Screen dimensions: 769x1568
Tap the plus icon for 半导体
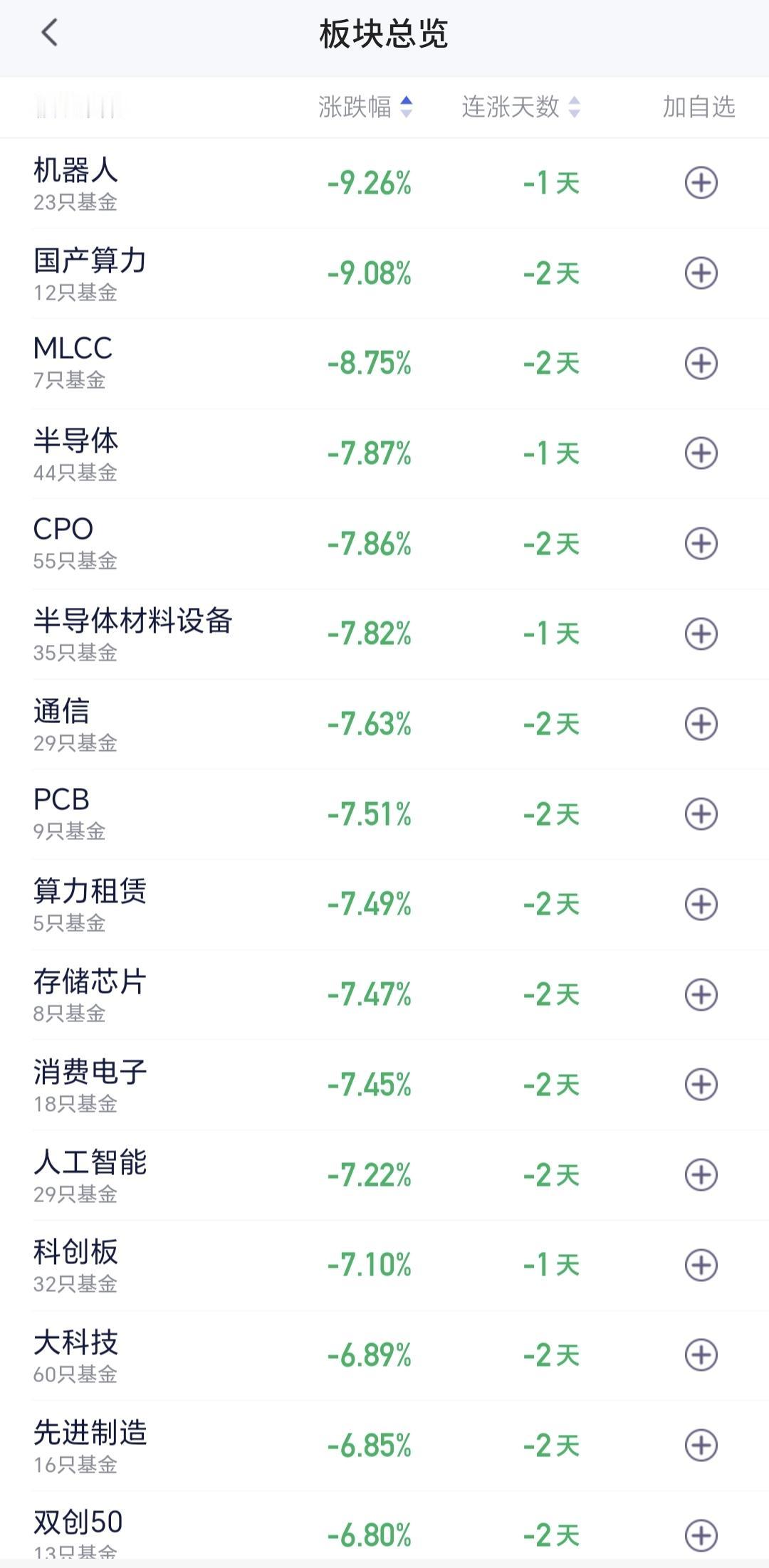point(701,453)
